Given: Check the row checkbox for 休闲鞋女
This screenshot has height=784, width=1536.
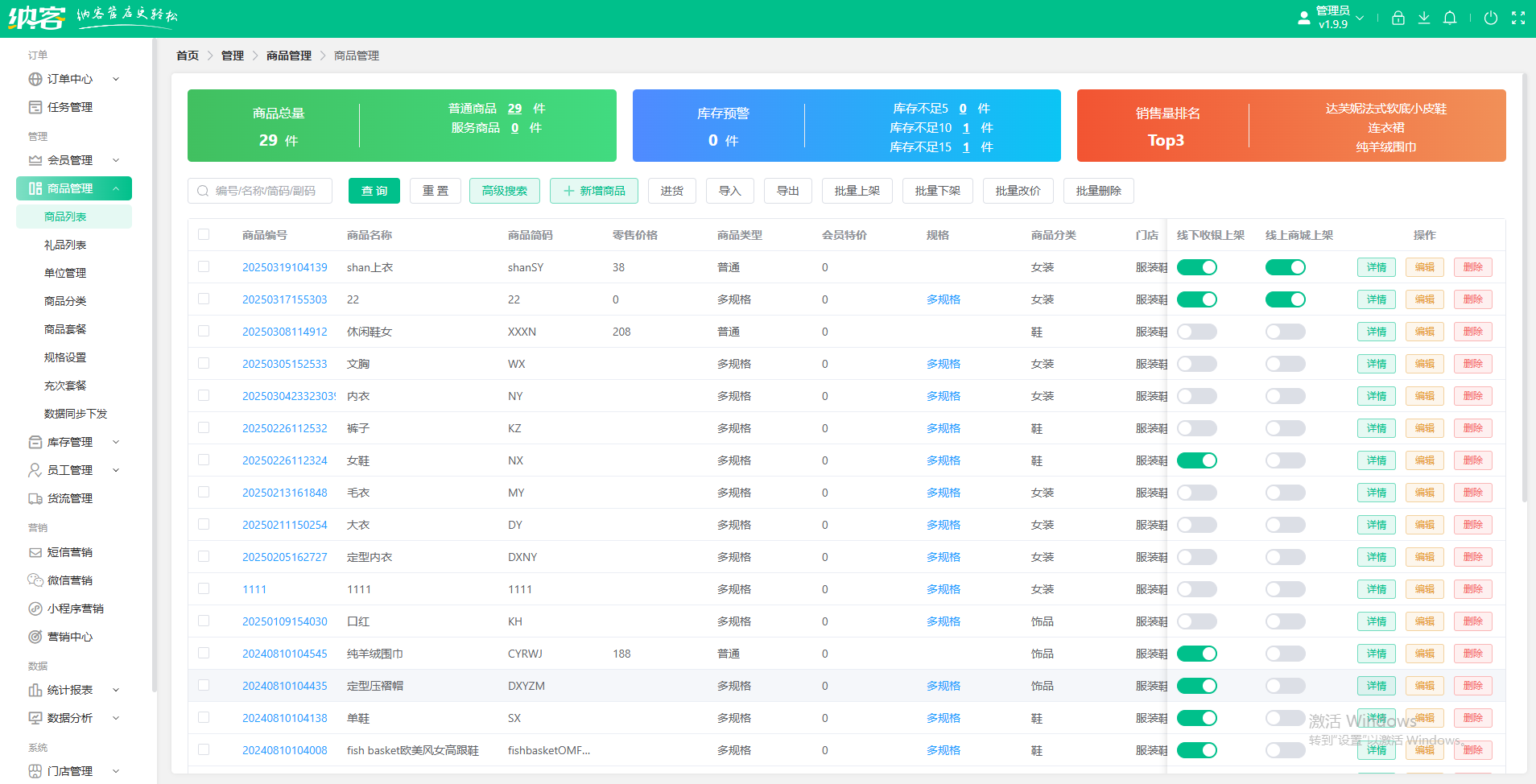Looking at the screenshot, I should [x=204, y=331].
